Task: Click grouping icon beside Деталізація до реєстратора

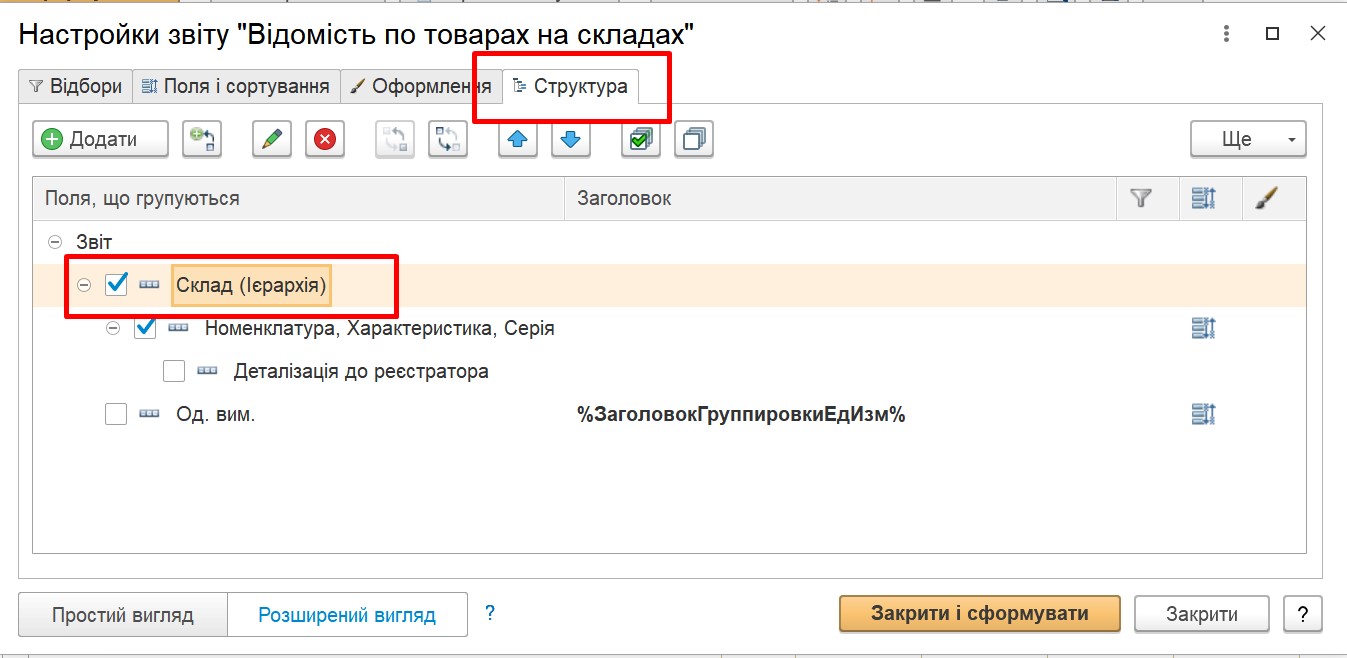Action: 207,371
